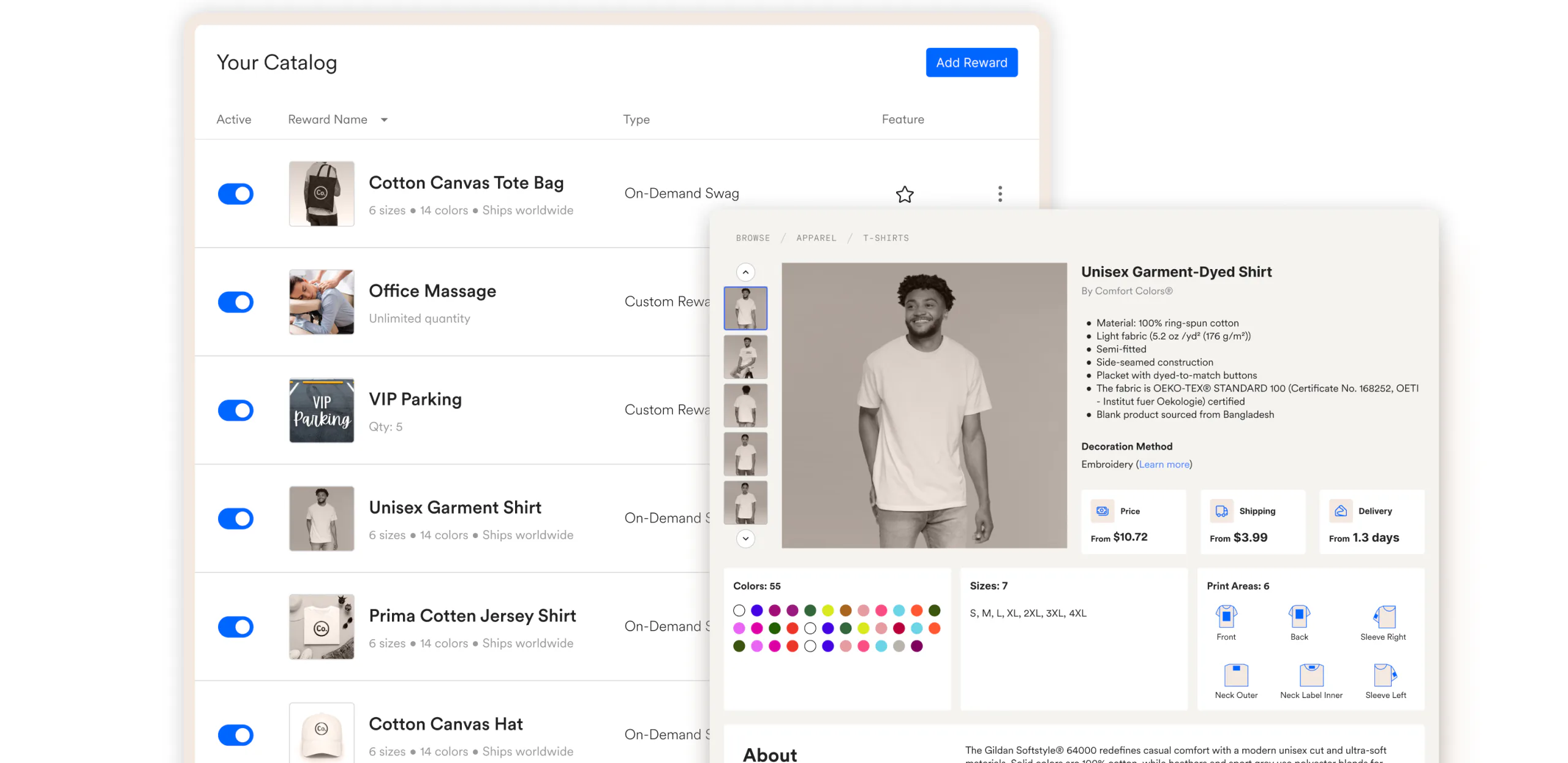Click the Add Reward button

[971, 63]
